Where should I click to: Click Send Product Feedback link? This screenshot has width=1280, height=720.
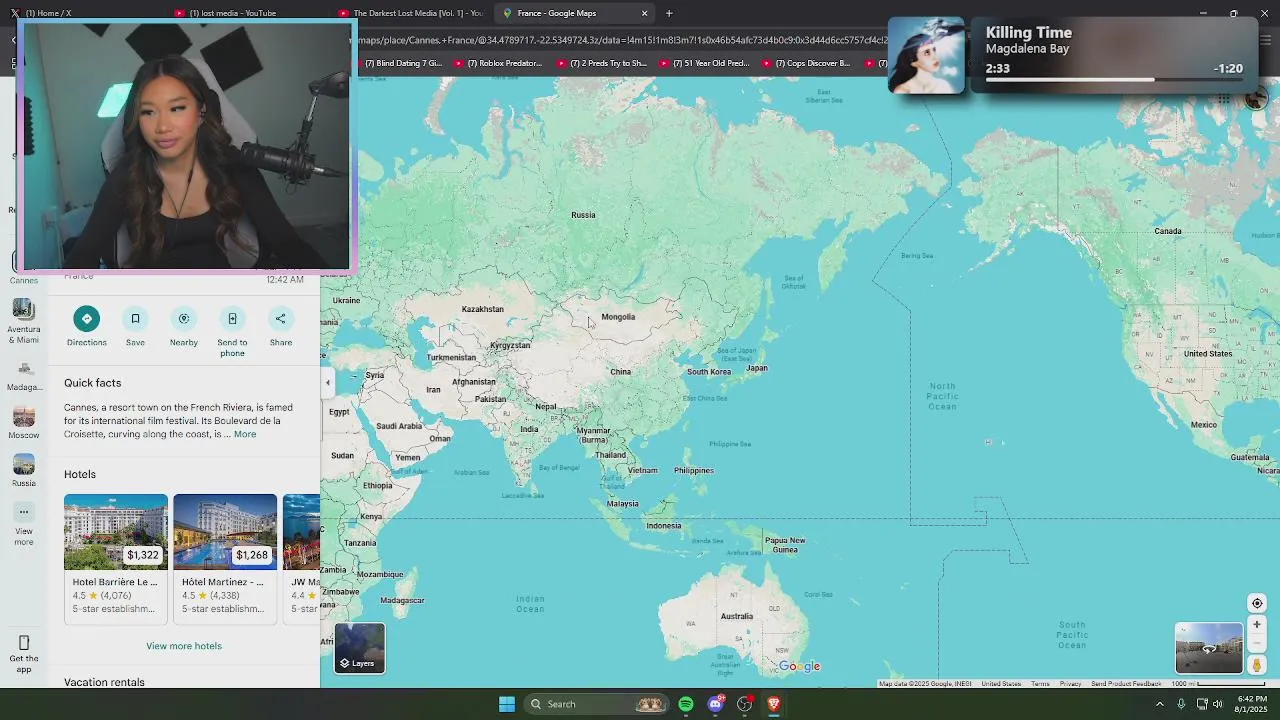(1126, 684)
